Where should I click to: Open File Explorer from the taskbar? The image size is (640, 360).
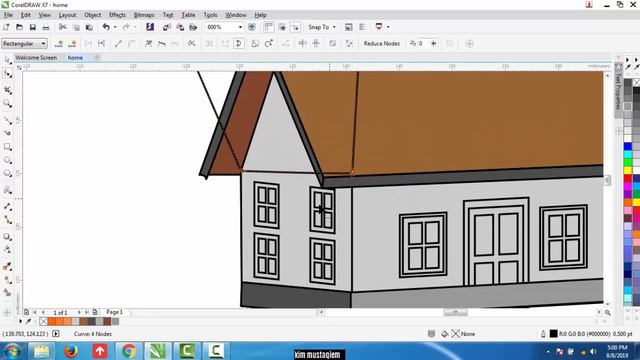tap(42, 351)
